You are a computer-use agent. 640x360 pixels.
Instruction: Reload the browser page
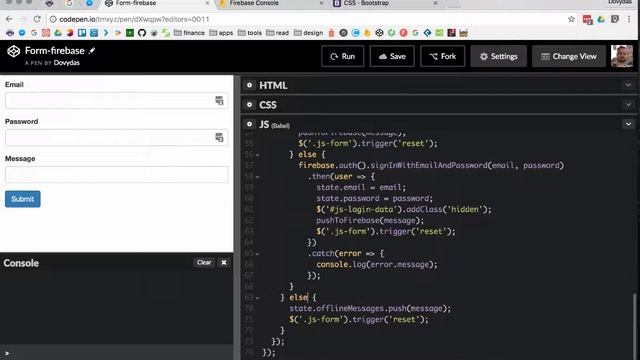click(x=37, y=19)
